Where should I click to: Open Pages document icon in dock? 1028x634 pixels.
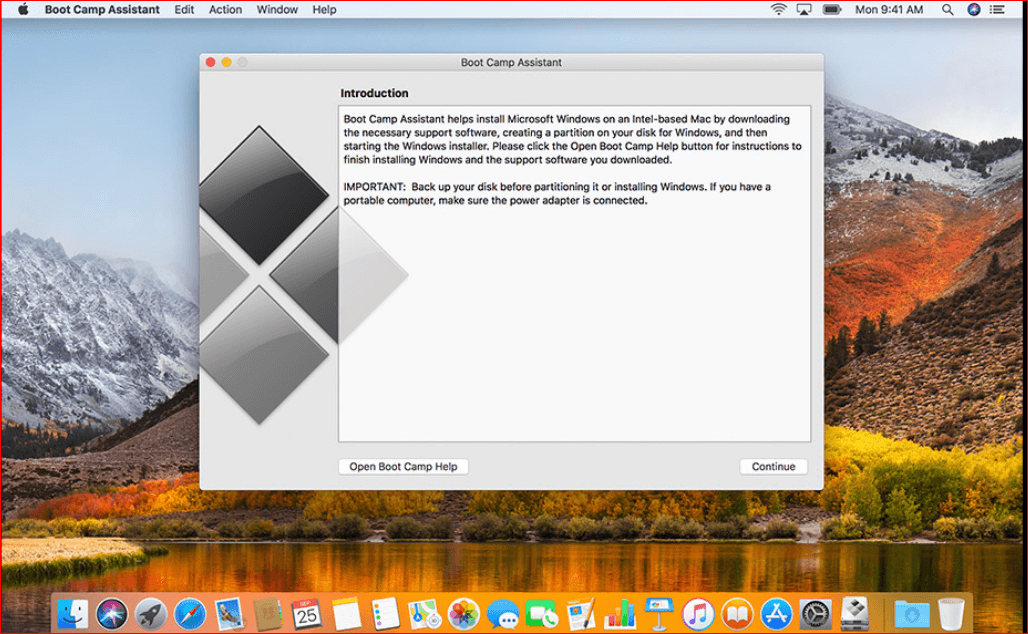pos(581,614)
